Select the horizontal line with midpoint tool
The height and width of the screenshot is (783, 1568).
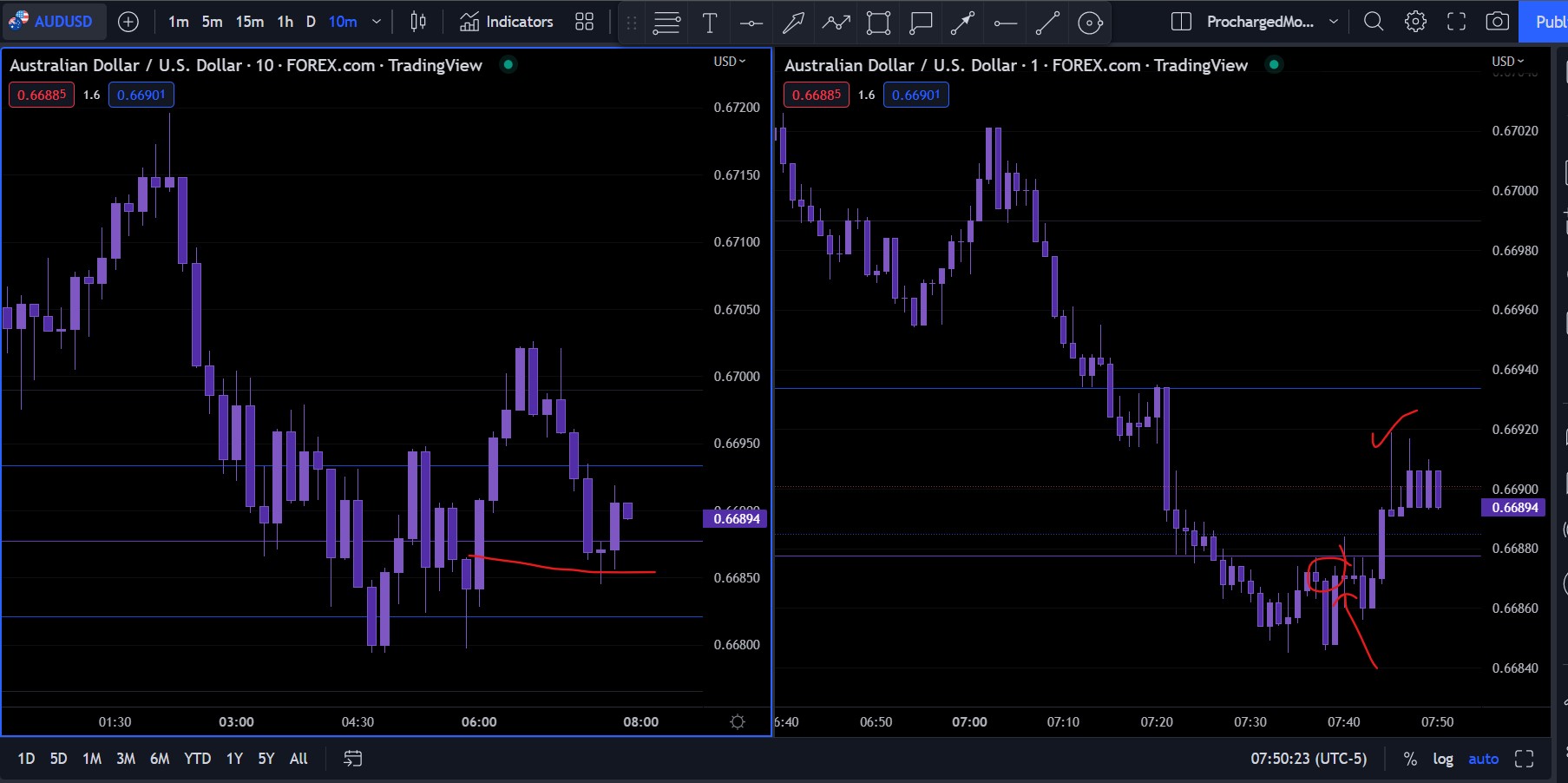[x=751, y=23]
